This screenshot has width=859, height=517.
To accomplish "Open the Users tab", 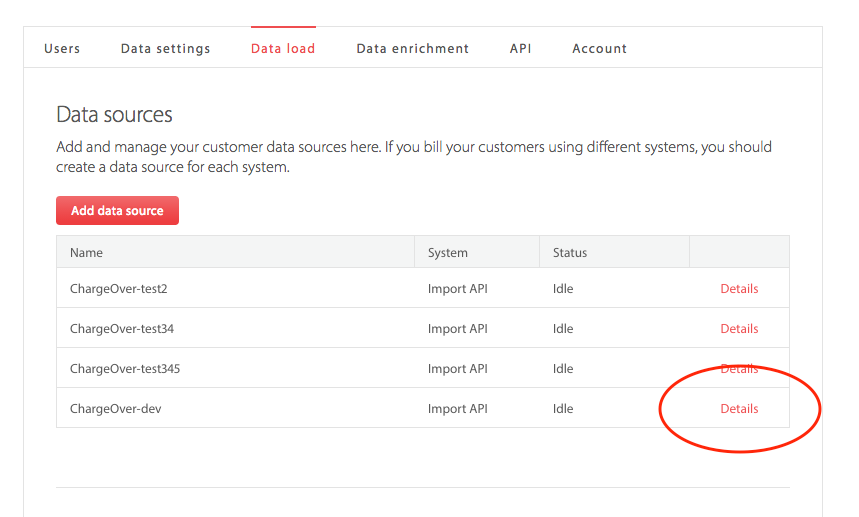I will 62,49.
